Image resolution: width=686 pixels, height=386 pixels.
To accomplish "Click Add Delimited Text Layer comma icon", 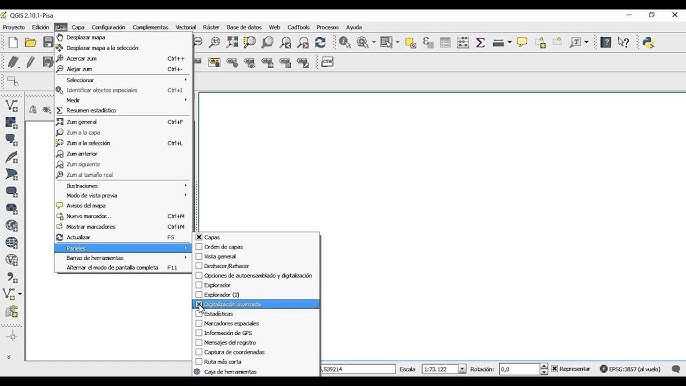I will tap(12, 277).
